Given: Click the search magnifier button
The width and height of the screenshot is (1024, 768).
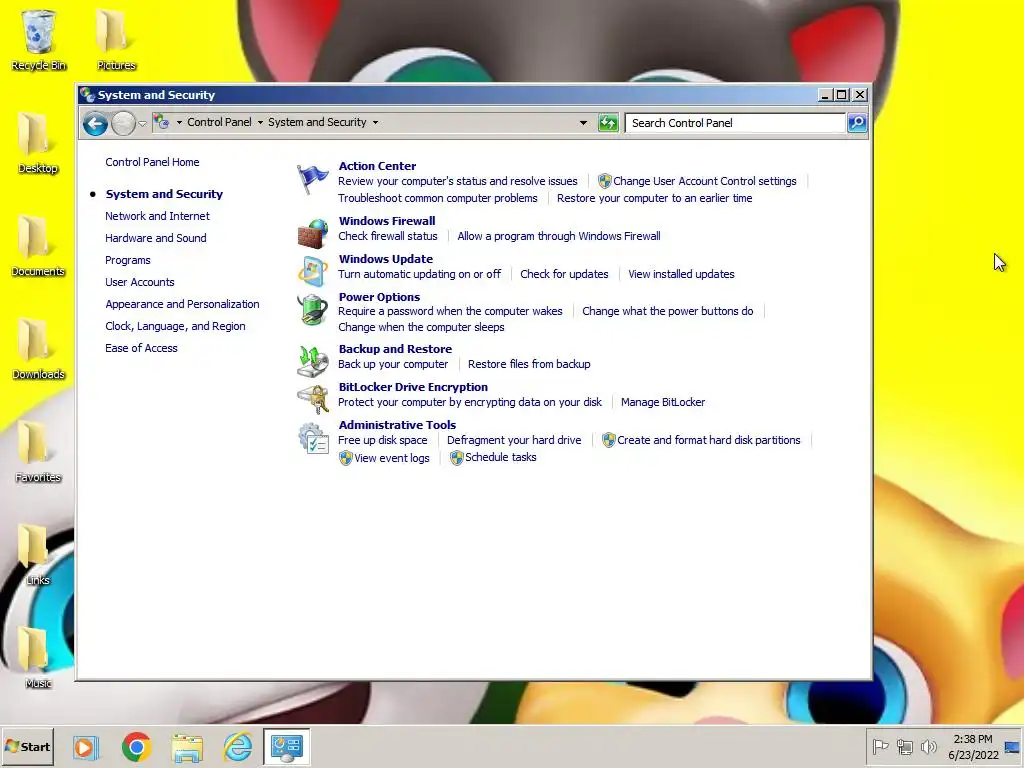Looking at the screenshot, I should [857, 123].
